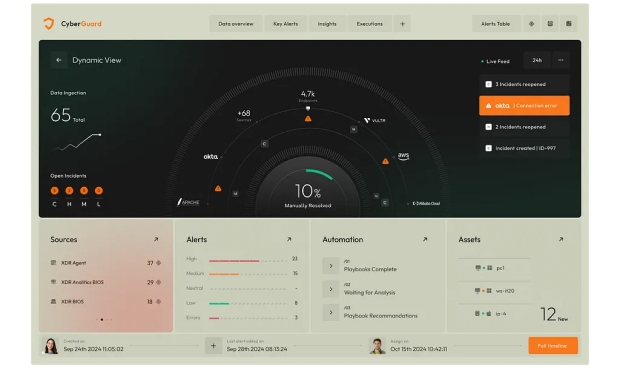Click the AWS logo on the radar
This screenshot has width=620, height=368.
(403, 156)
